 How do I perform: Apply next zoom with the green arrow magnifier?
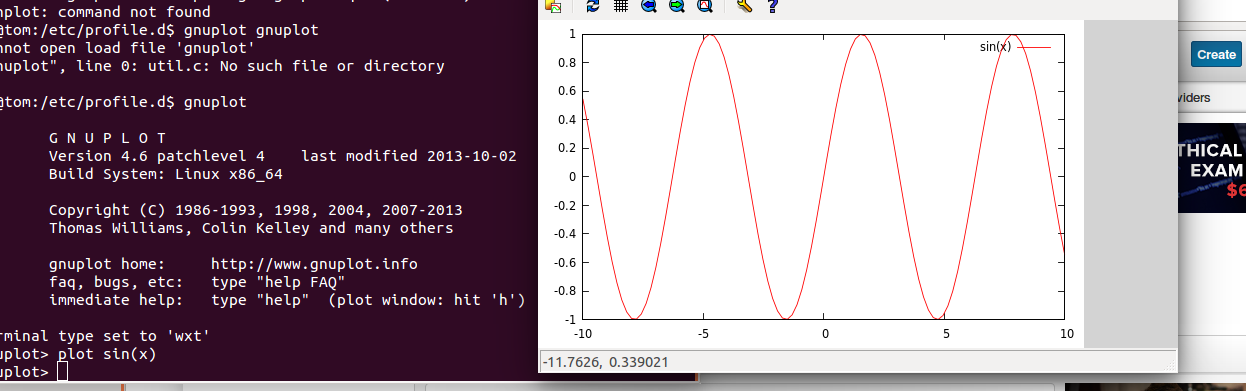(676, 6)
